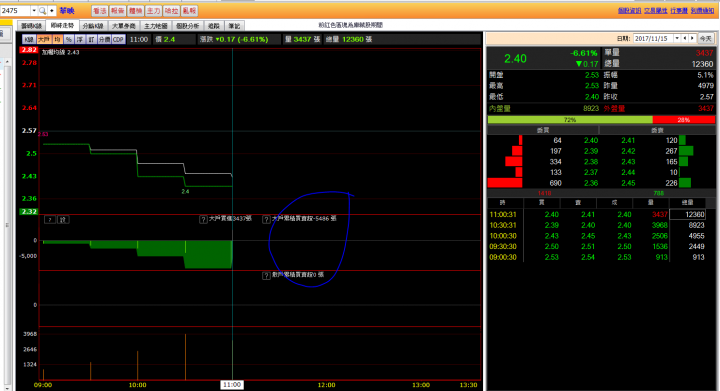Click the green-red 72%/28% volume ratio bar
This screenshot has width=720, height=391.
(x=601, y=120)
